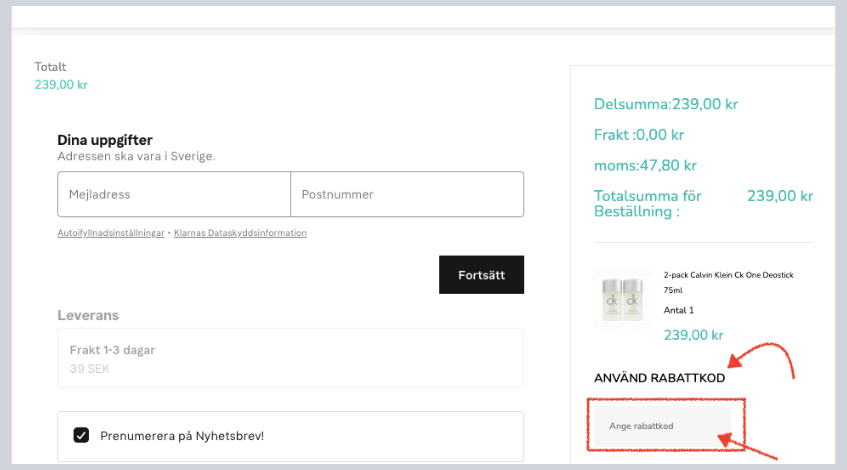The height and width of the screenshot is (470, 847).
Task: Click the ANVÄND RABATTKOD heading
Action: 660,378
